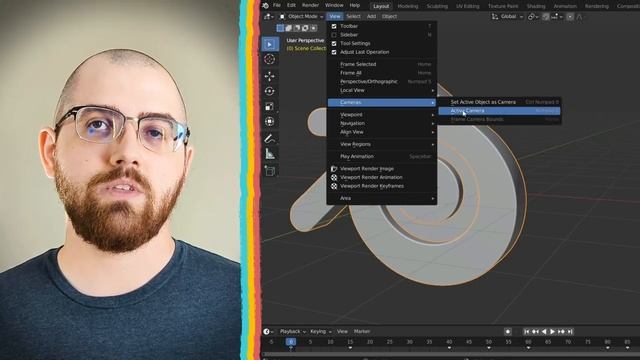Image resolution: width=640 pixels, height=360 pixels.
Task: Expand the Area submenu
Action: 382,198
